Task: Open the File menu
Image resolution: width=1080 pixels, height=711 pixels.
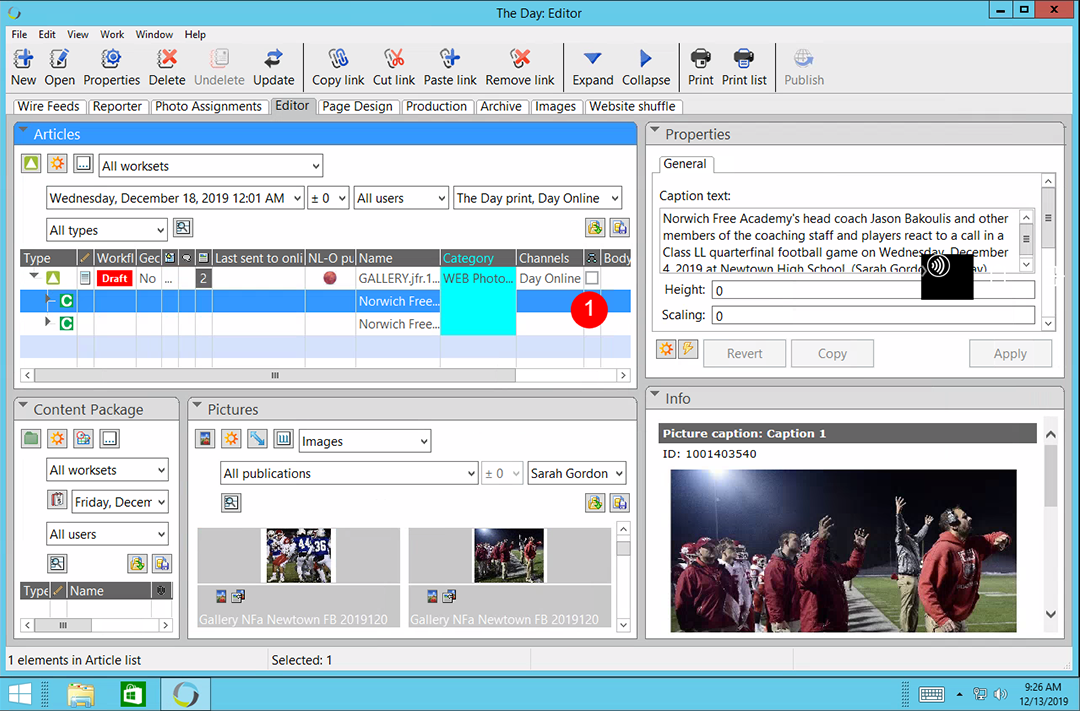Action: [x=19, y=34]
